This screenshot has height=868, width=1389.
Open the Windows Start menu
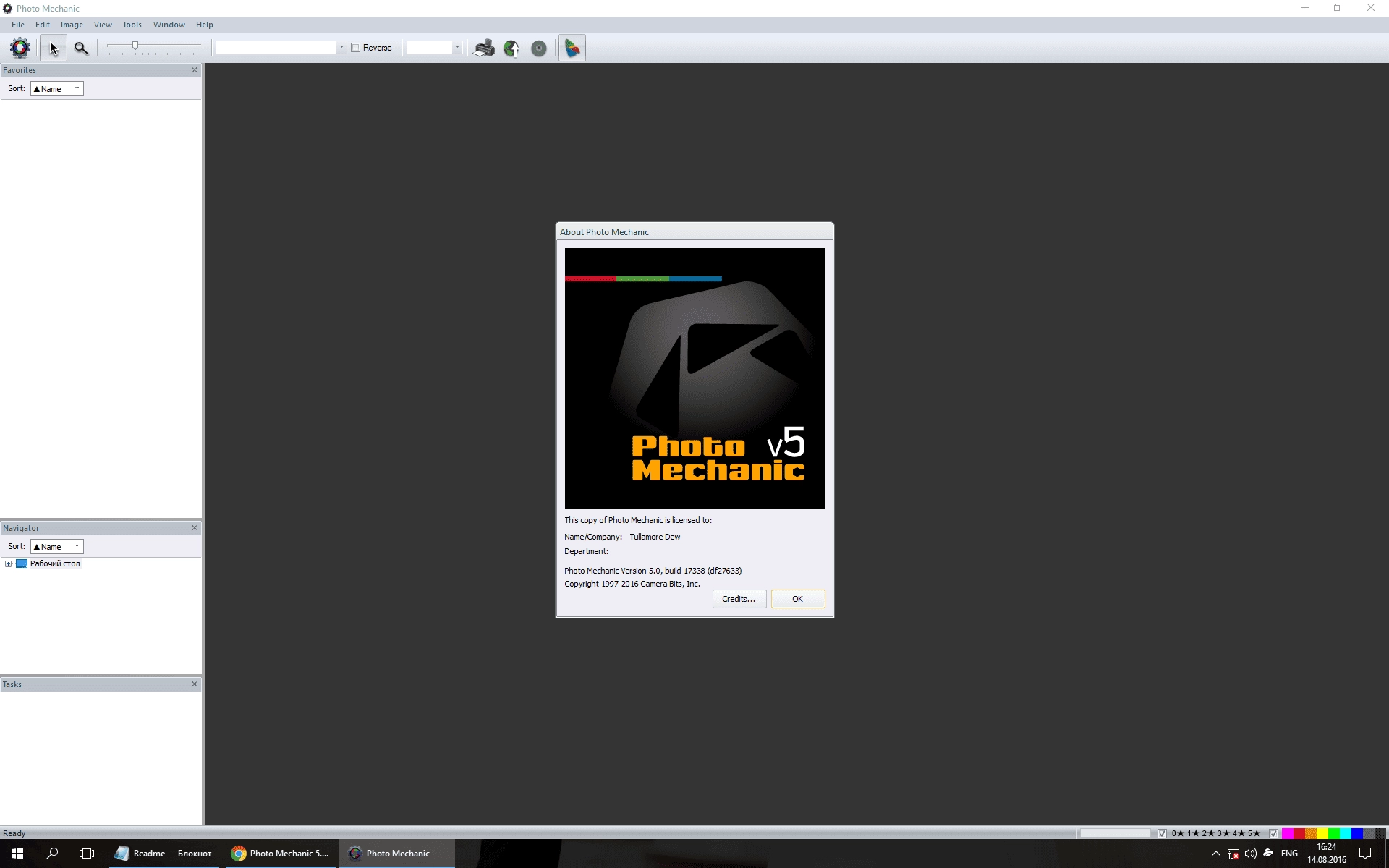click(17, 854)
